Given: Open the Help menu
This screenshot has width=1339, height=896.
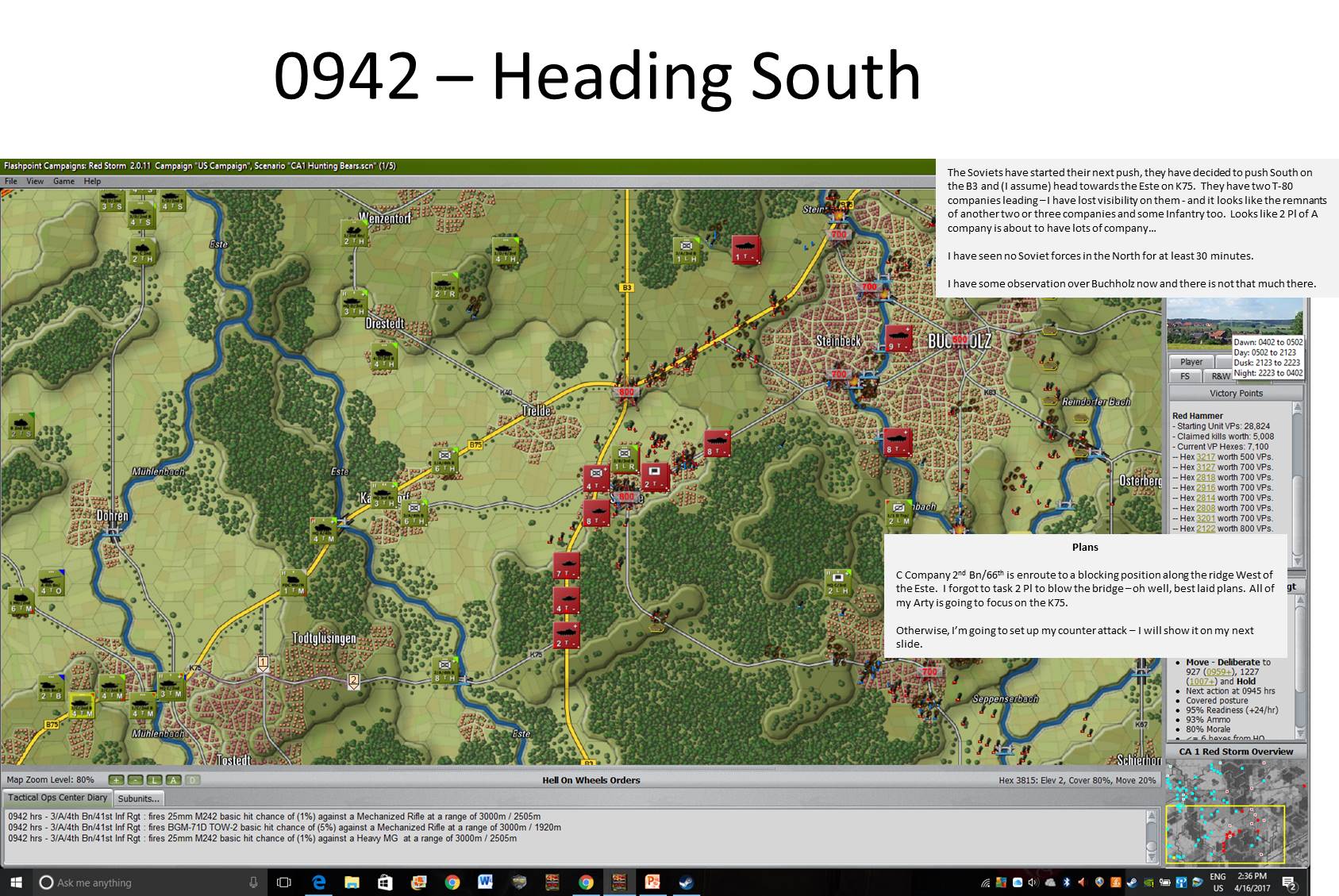Looking at the screenshot, I should (x=93, y=181).
